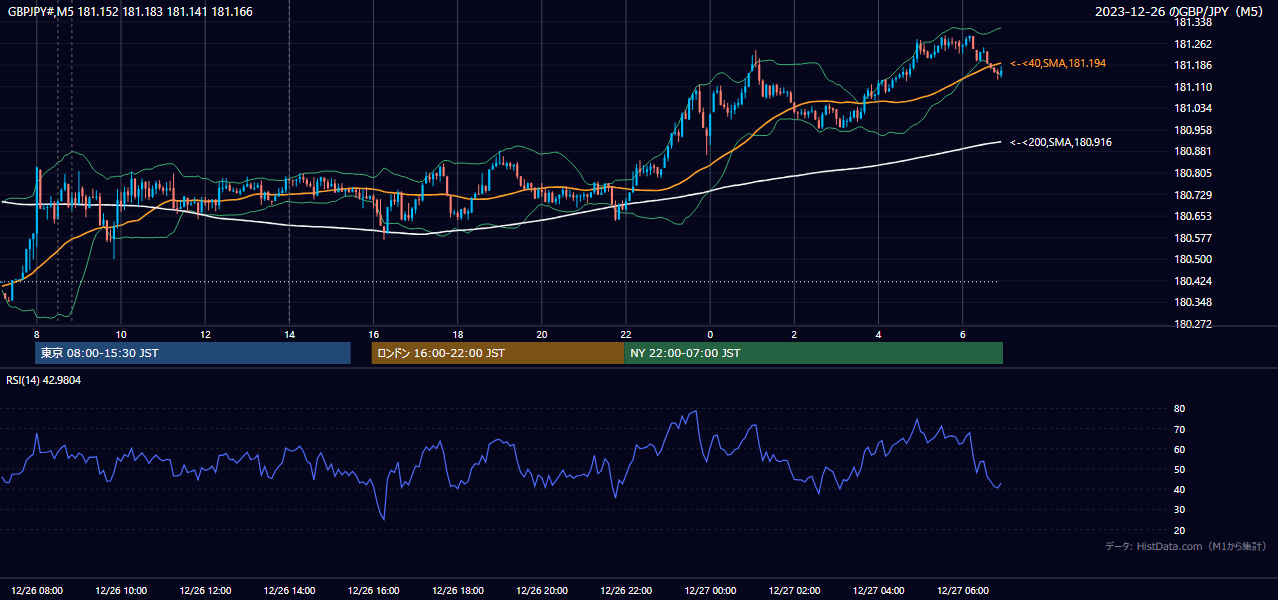Click price axis value 180.348
The width and height of the screenshot is (1278, 600).
pos(1193,302)
